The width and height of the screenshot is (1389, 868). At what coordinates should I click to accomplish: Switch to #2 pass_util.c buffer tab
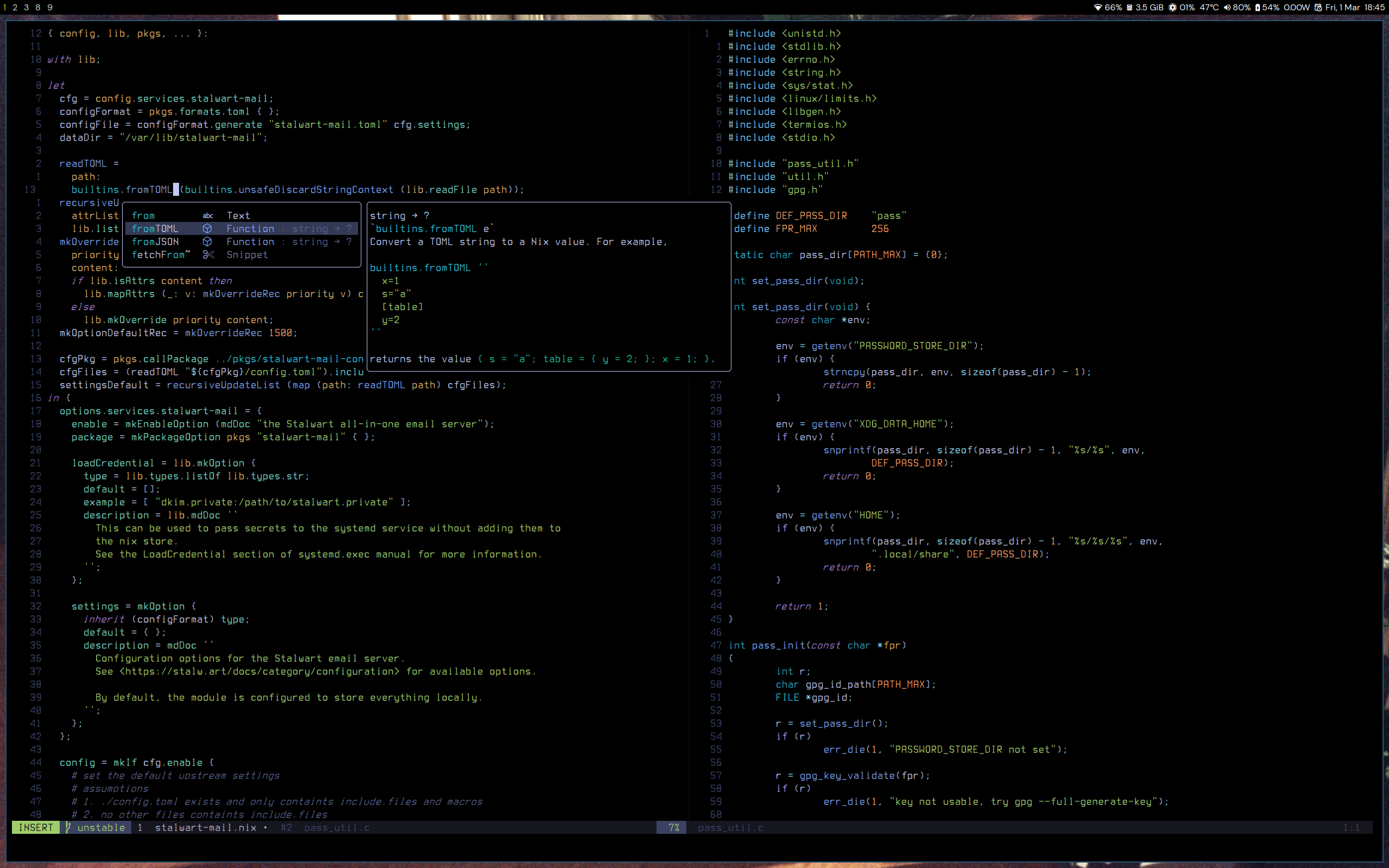click(x=325, y=827)
